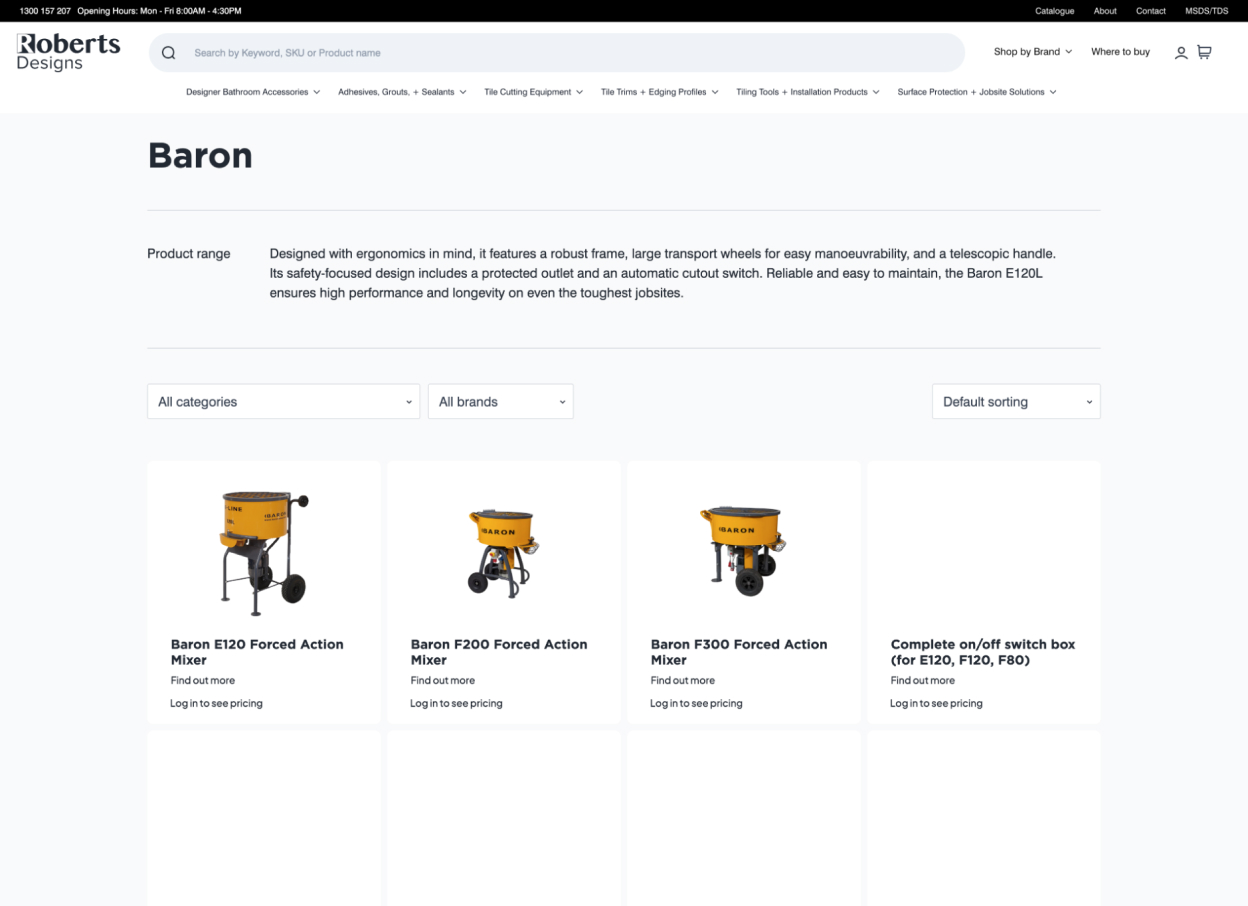Expand Surface Protection + Jobsite Solutions menu

click(977, 92)
